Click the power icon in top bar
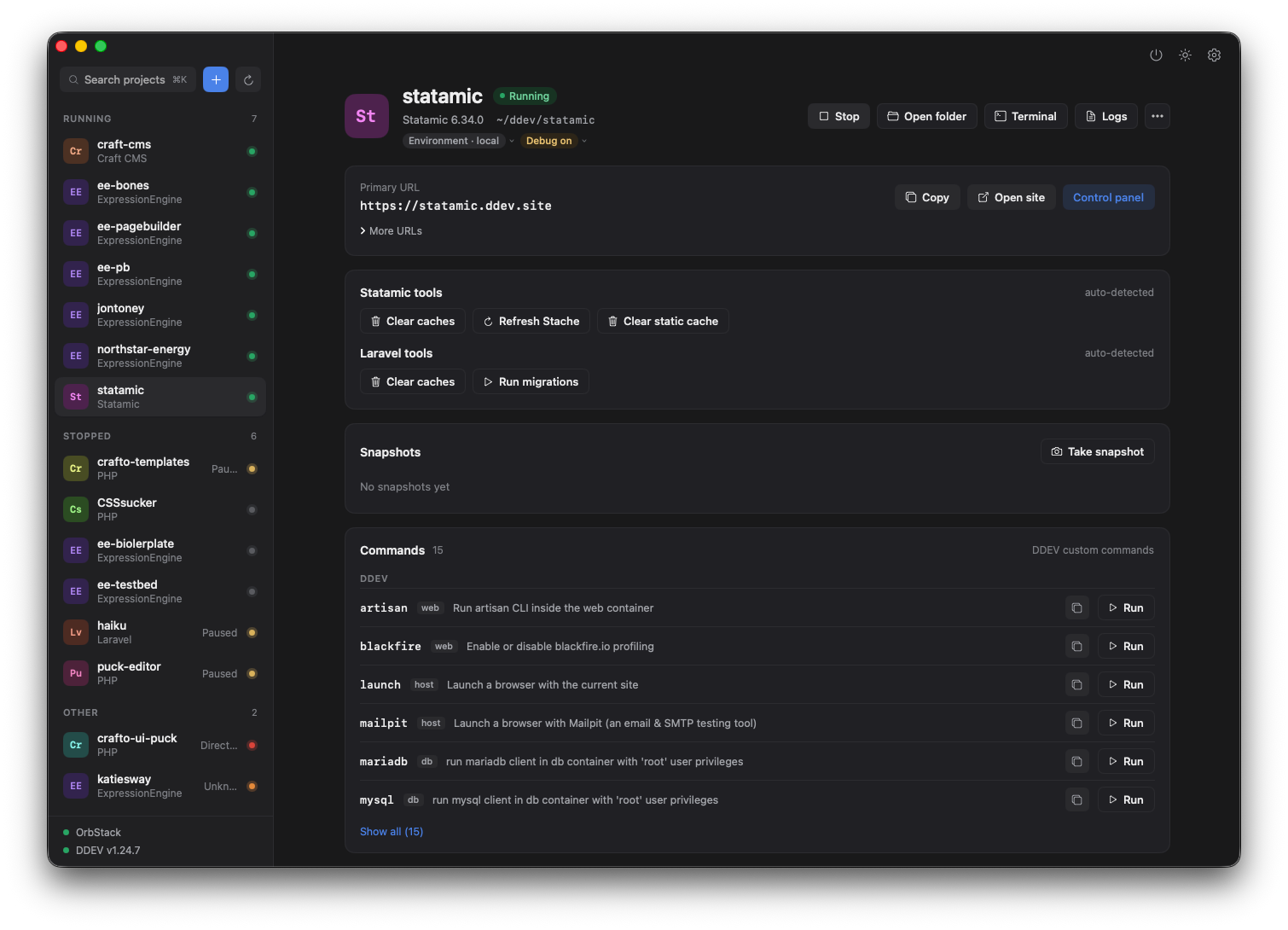Image resolution: width=1288 pixels, height=930 pixels. pyautogui.click(x=1156, y=55)
